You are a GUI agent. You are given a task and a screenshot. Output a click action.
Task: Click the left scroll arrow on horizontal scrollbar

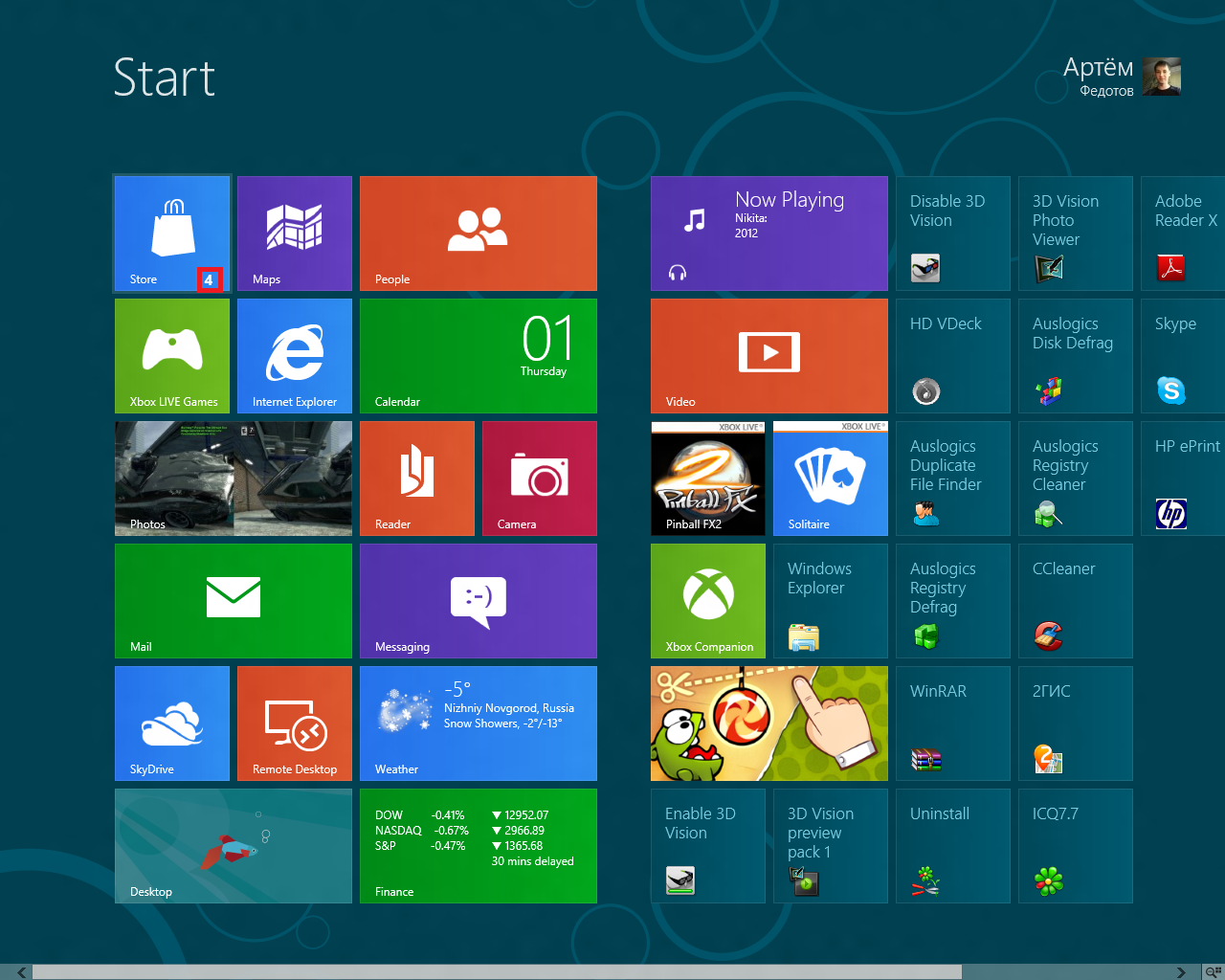click(21, 972)
